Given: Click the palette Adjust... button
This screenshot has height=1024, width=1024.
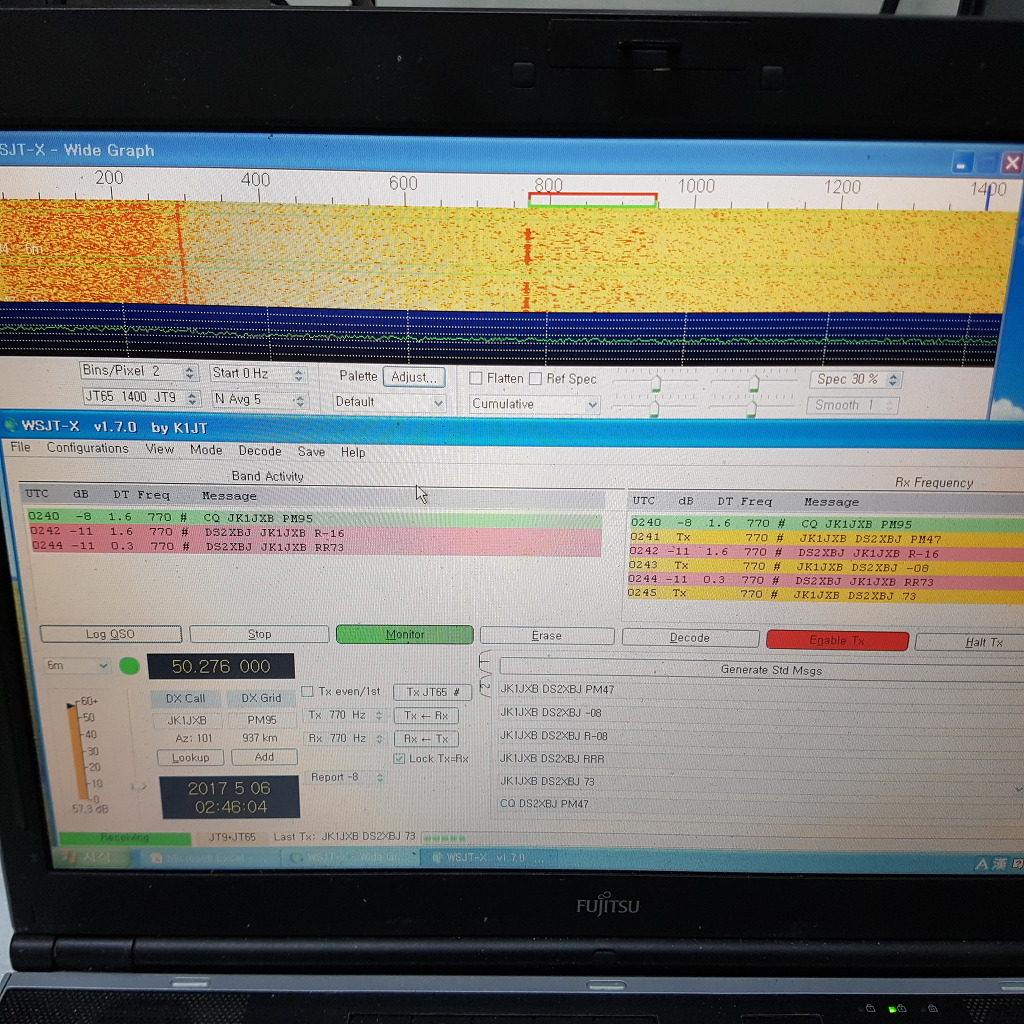Looking at the screenshot, I should [414, 377].
